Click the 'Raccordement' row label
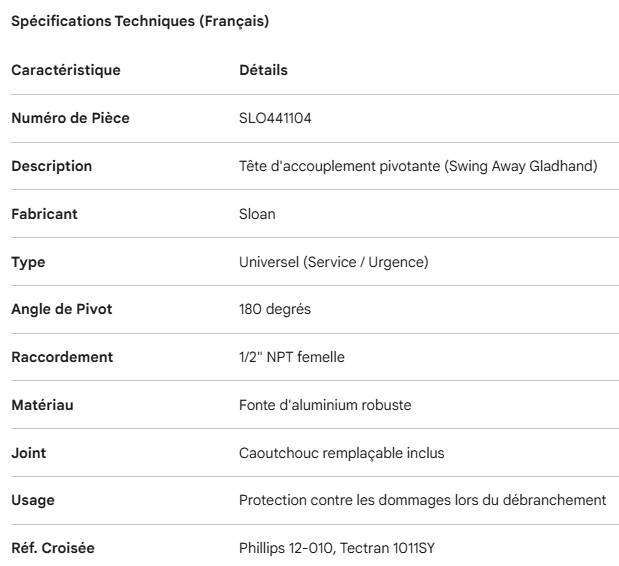 62,357
